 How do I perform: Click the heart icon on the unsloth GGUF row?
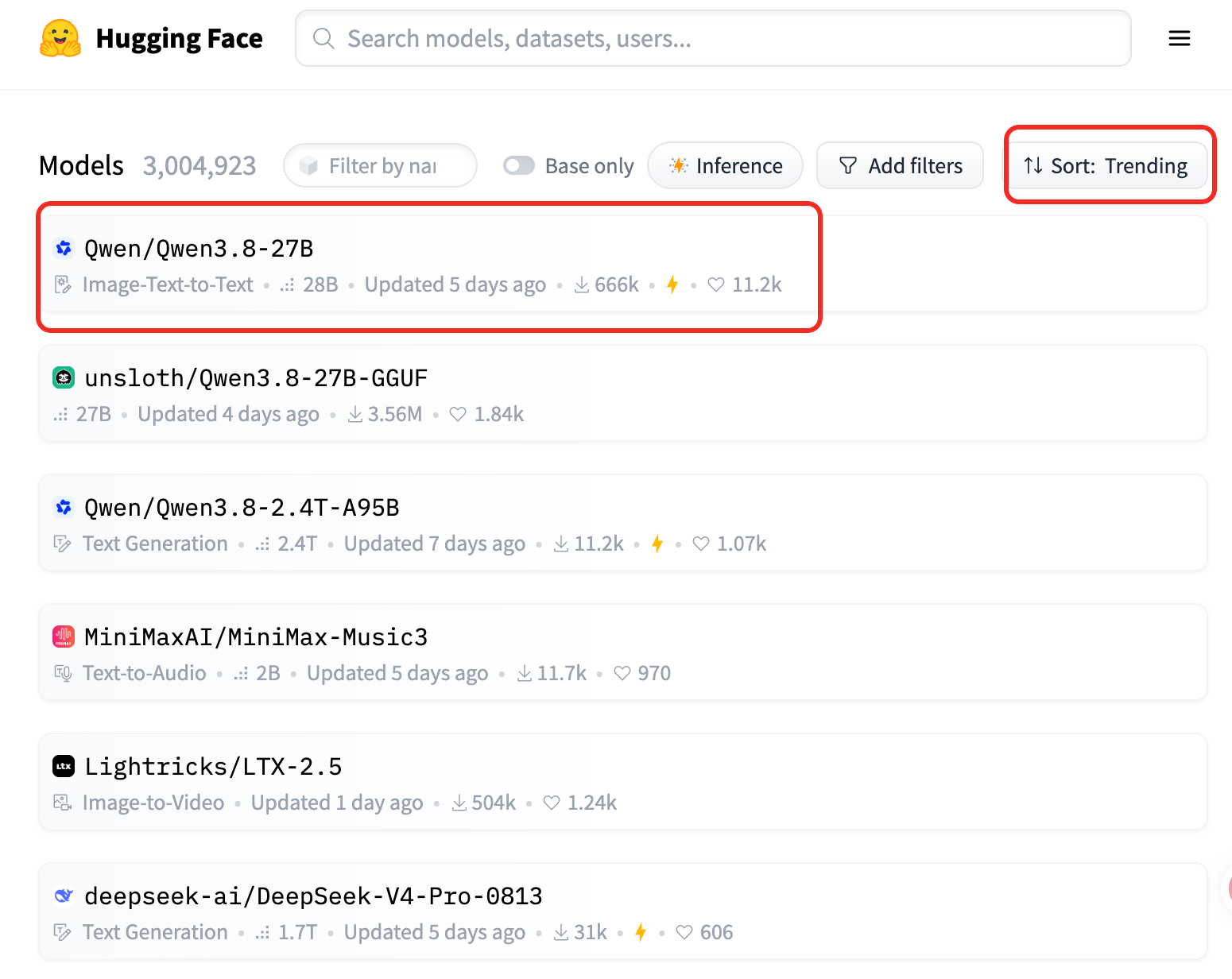tap(458, 414)
